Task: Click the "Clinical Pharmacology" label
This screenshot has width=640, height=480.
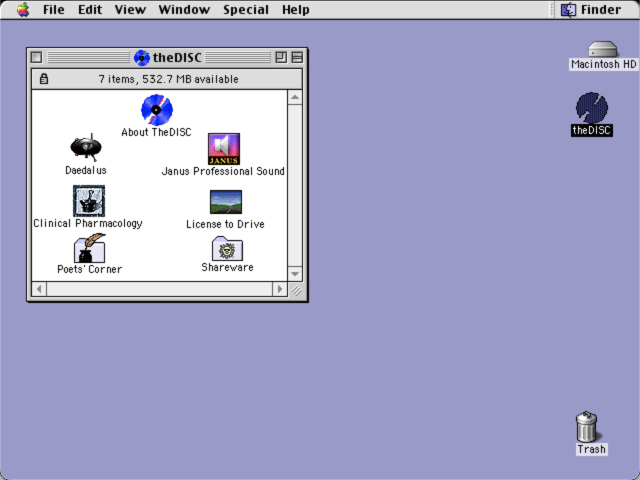Action: click(88, 224)
